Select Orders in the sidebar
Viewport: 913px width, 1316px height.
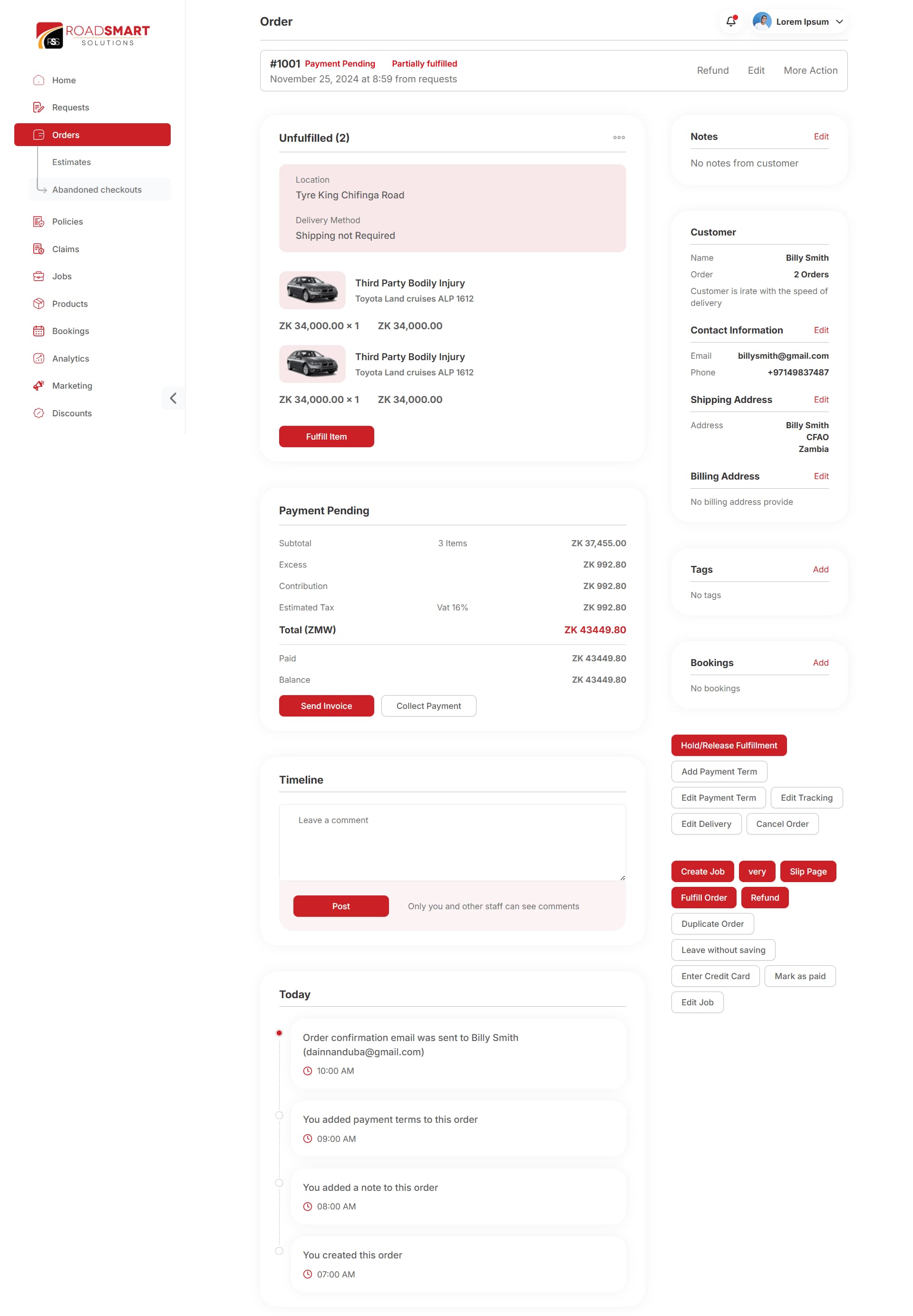coord(93,135)
